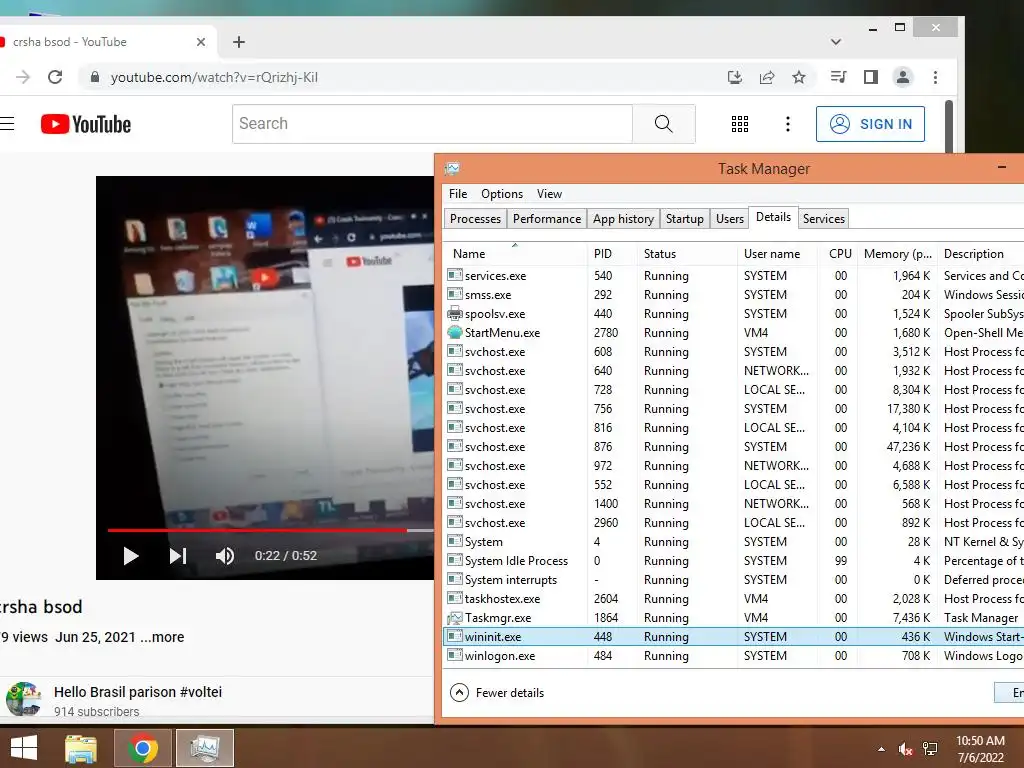Image resolution: width=1024 pixels, height=768 pixels.
Task: Open File Explorer from taskbar
Action: click(81, 748)
